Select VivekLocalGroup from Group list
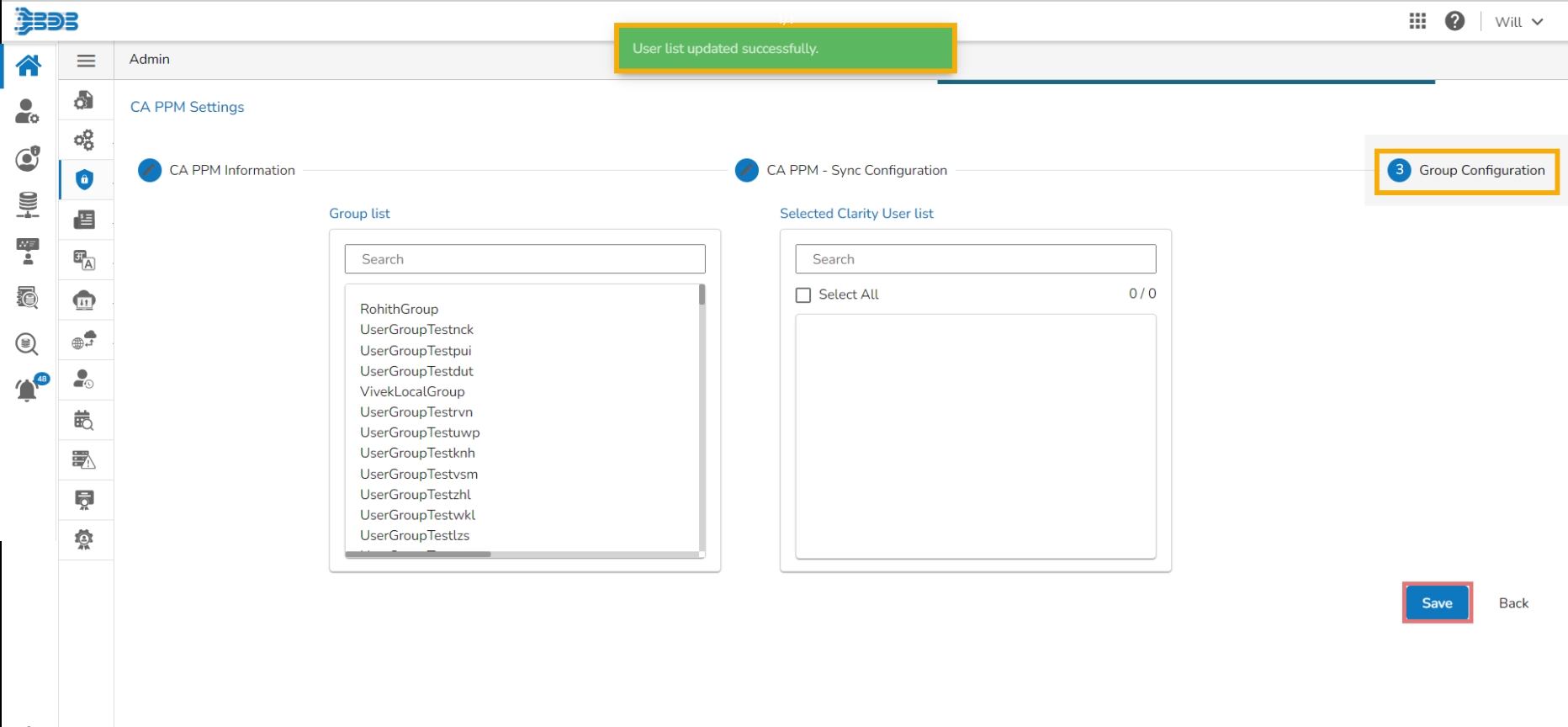Viewport: 1568px width, 727px height. [412, 391]
